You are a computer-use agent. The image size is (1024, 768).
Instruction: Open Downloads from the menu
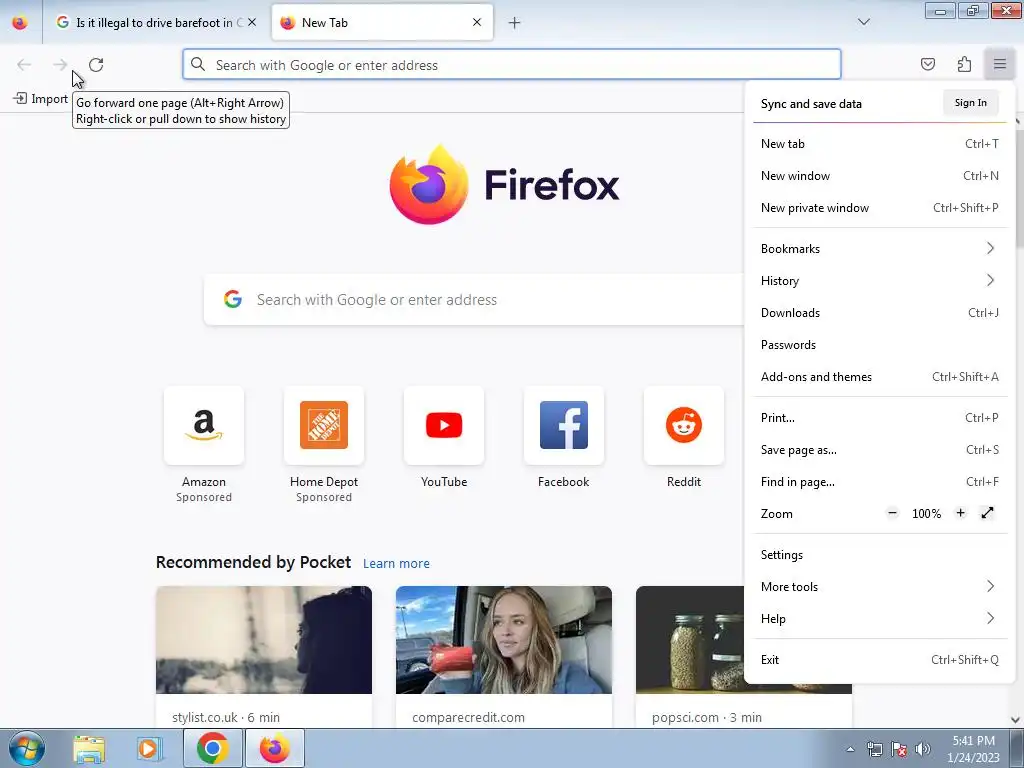coord(880,313)
